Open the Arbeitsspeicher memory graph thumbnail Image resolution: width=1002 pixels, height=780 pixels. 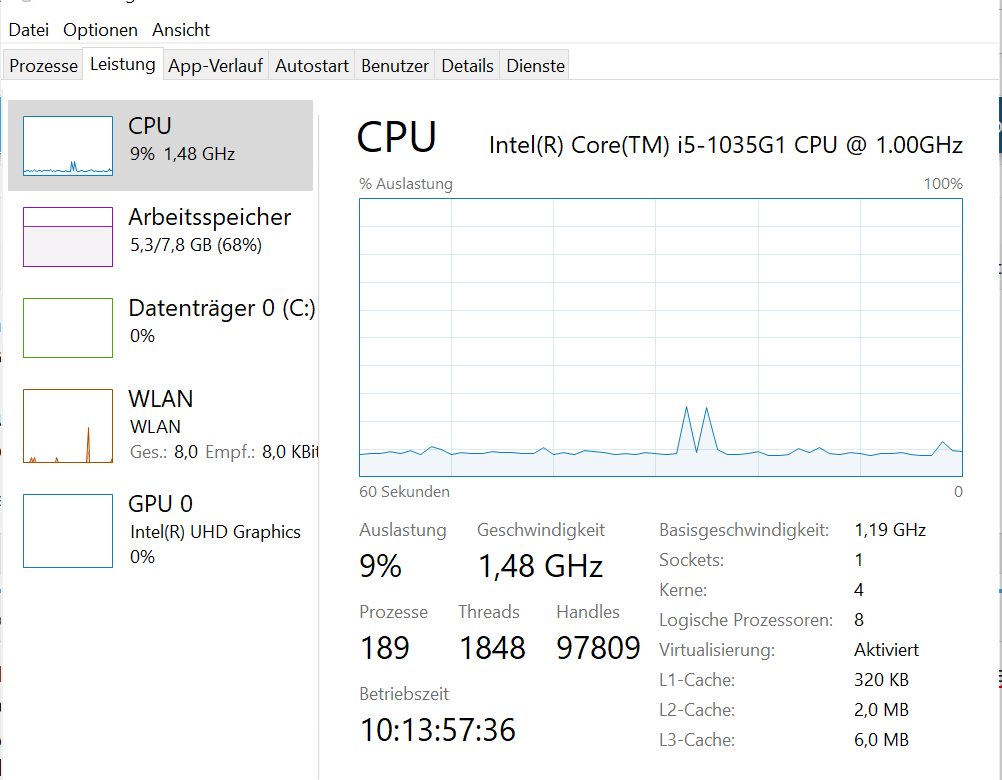coord(68,237)
